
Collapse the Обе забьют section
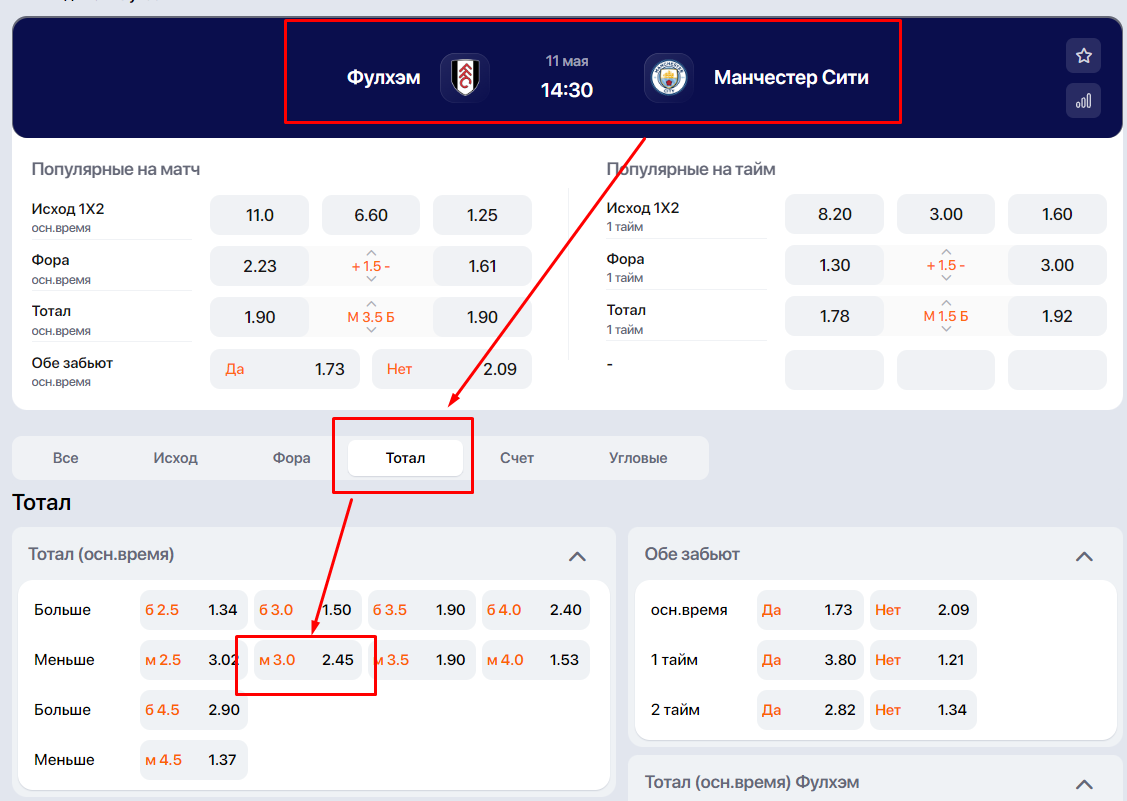1084,556
